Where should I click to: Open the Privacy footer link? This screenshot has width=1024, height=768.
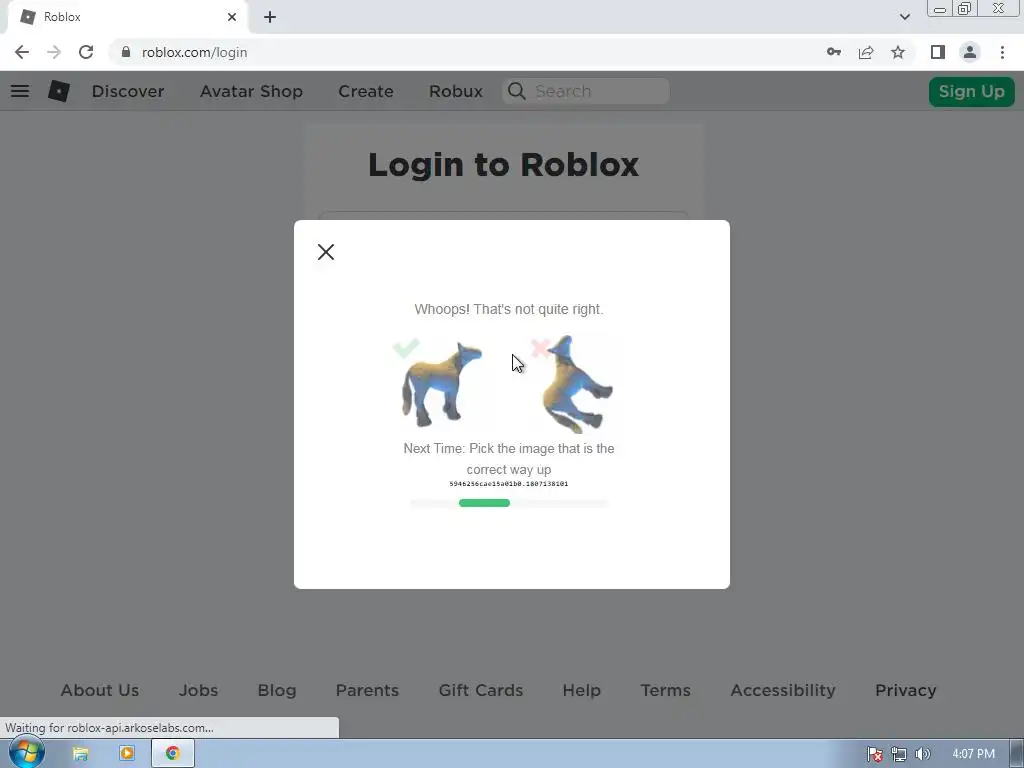click(906, 690)
